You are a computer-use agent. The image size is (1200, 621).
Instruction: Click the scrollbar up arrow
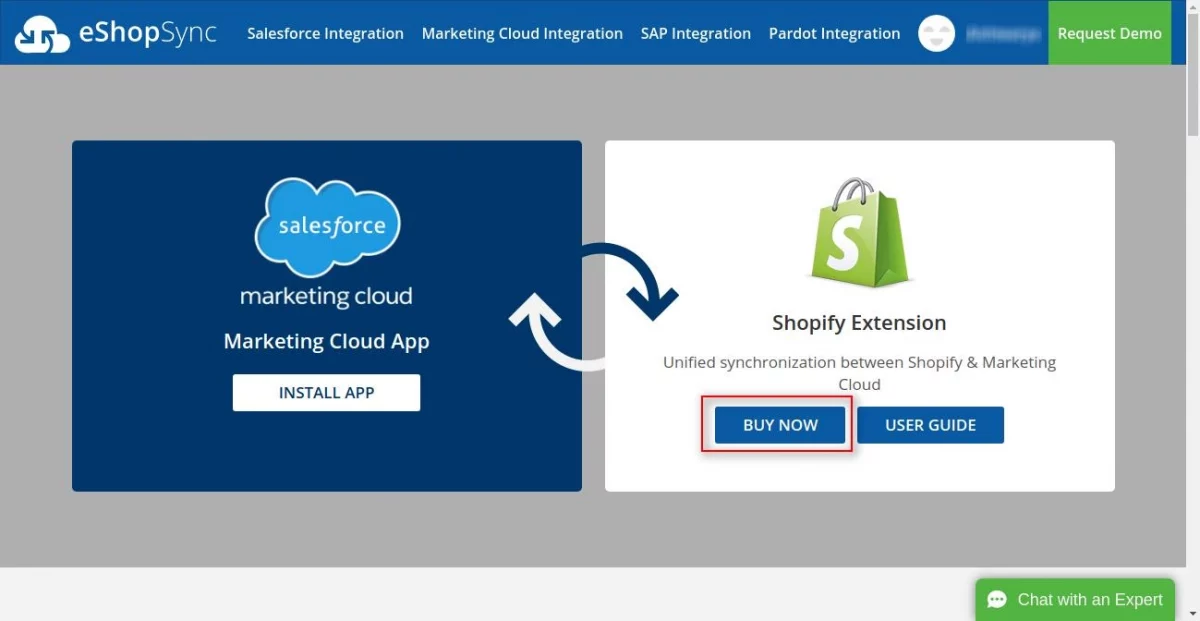tap(1193, 8)
